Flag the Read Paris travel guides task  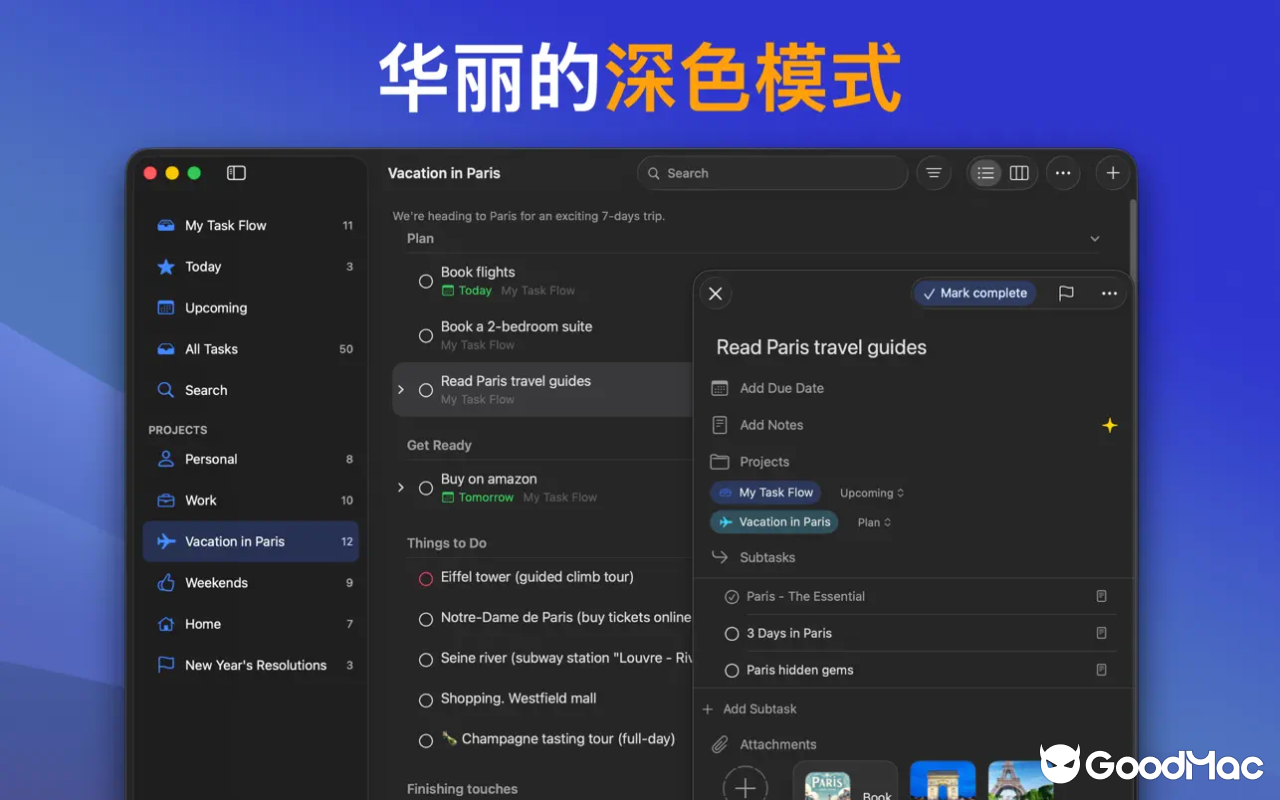[1066, 293]
